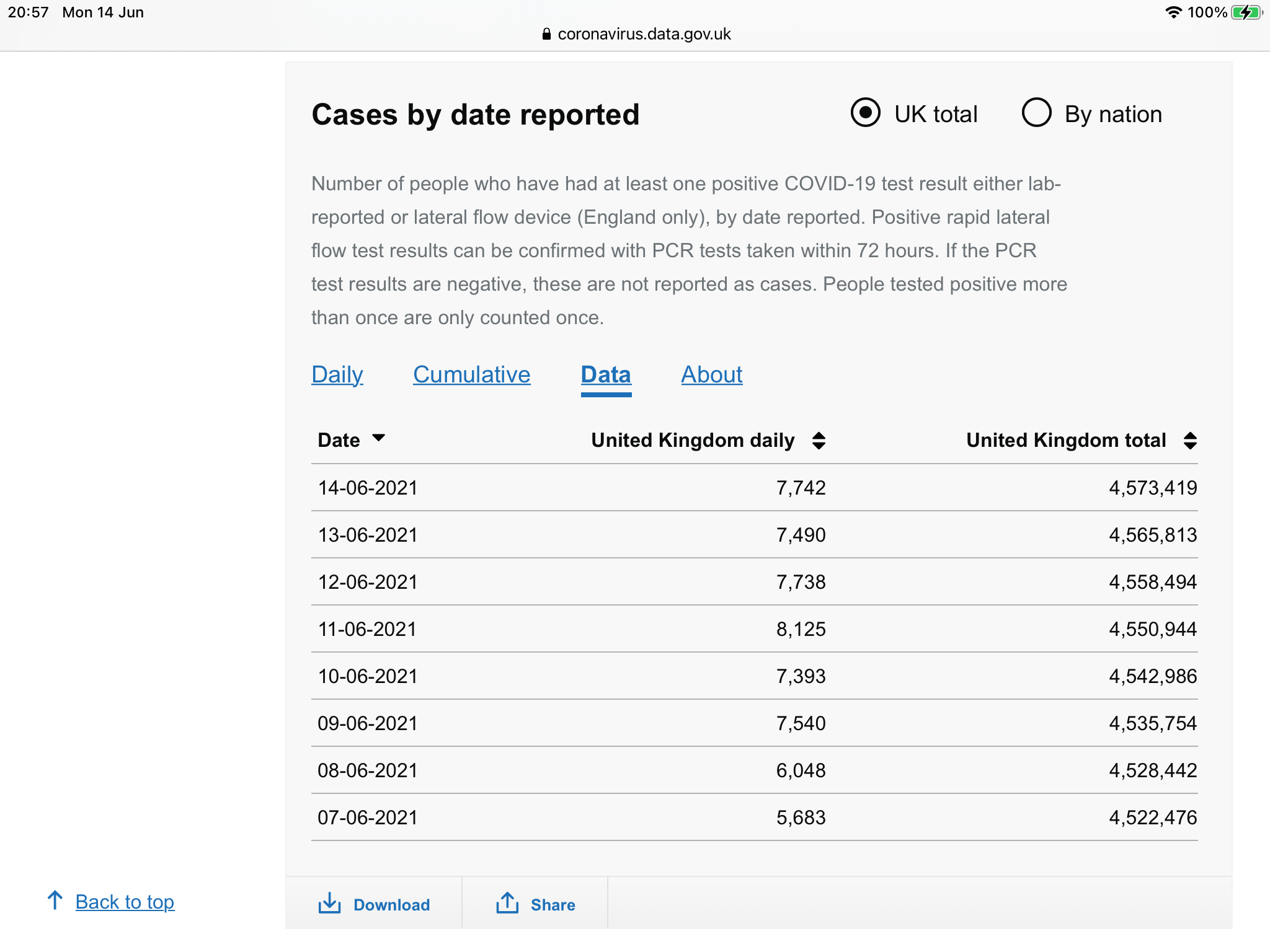Click the United Kingdom daily header text
Image resolution: width=1270 pixels, height=952 pixels.
[x=693, y=440]
